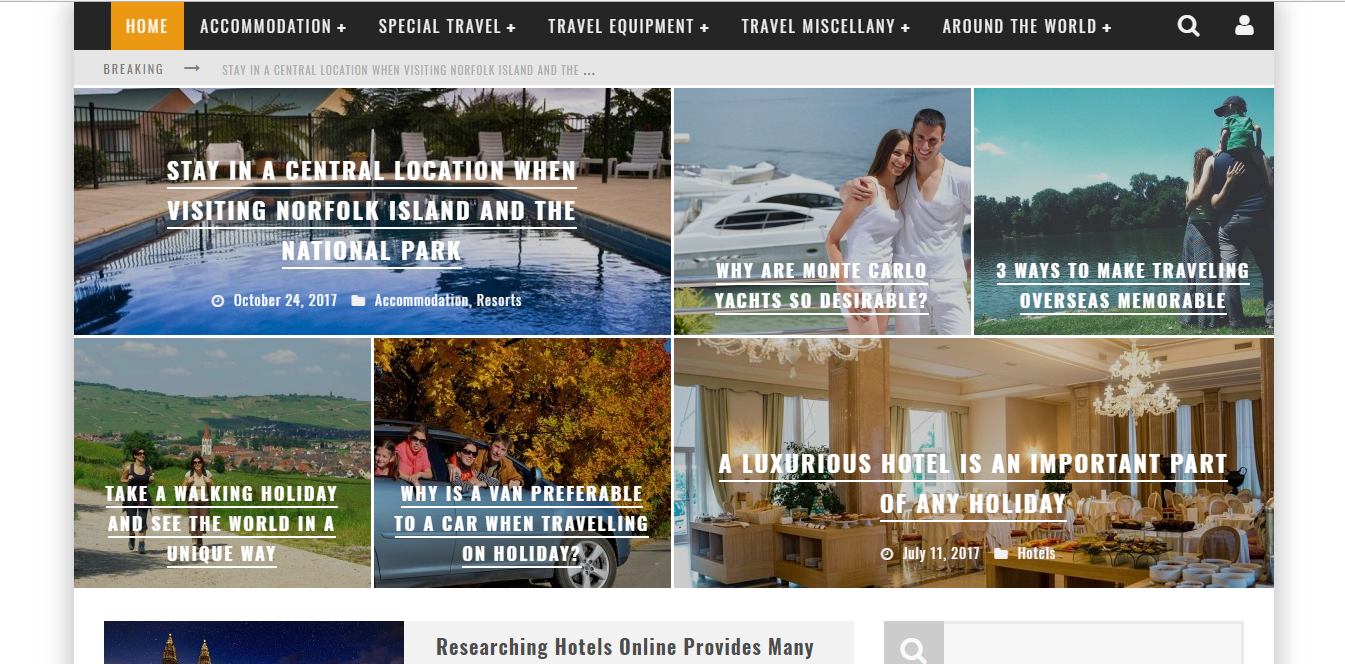The image size is (1345, 664).
Task: Expand the Accommodation + menu
Action: 273,26
